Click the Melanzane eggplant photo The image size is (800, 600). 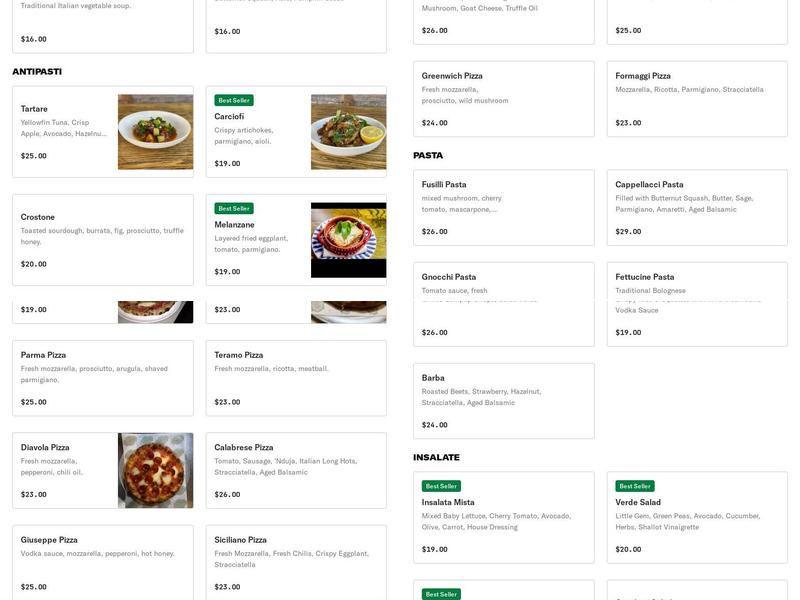pos(348,240)
